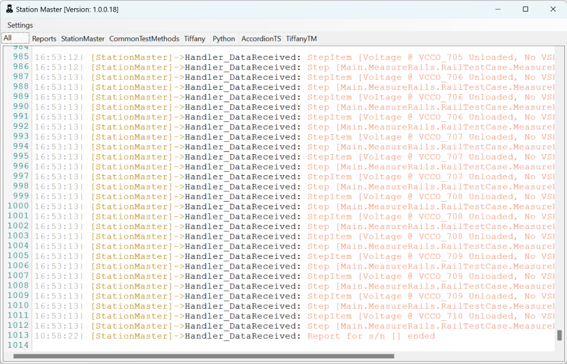
Task: Click 'Report for s/n [] ended' text
Action: pos(371,336)
